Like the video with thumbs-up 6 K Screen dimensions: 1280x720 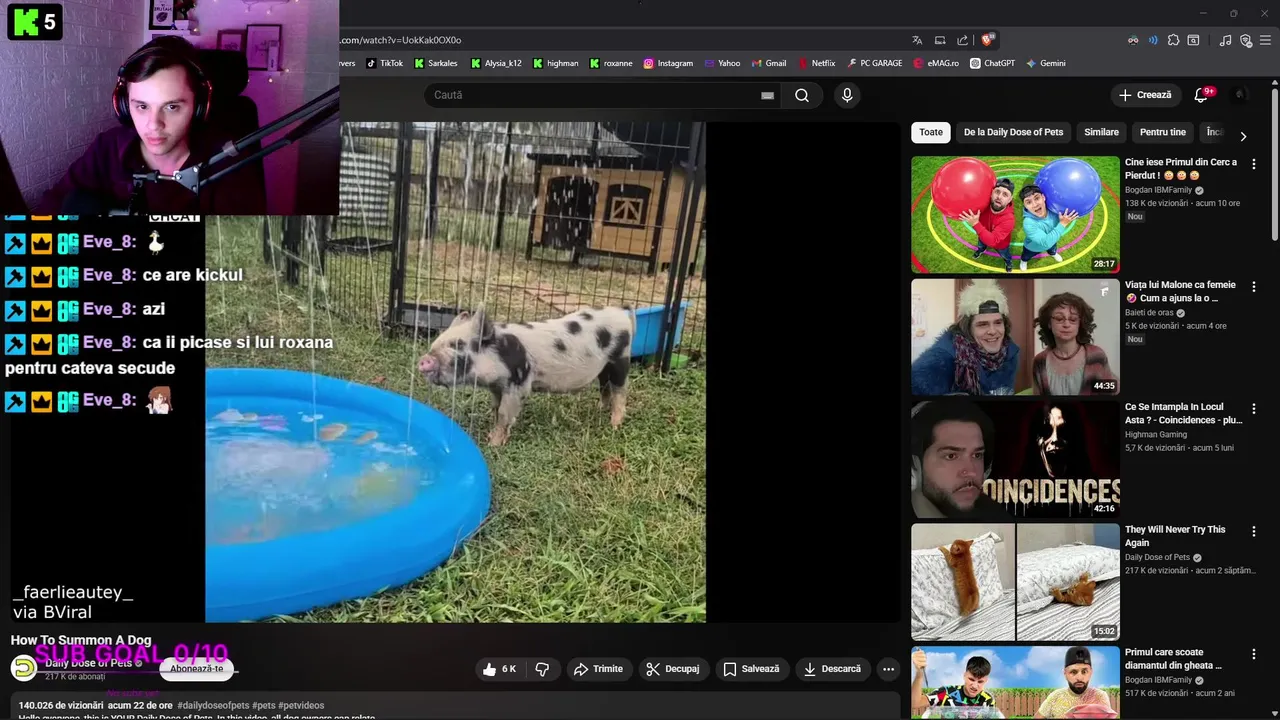(499, 669)
